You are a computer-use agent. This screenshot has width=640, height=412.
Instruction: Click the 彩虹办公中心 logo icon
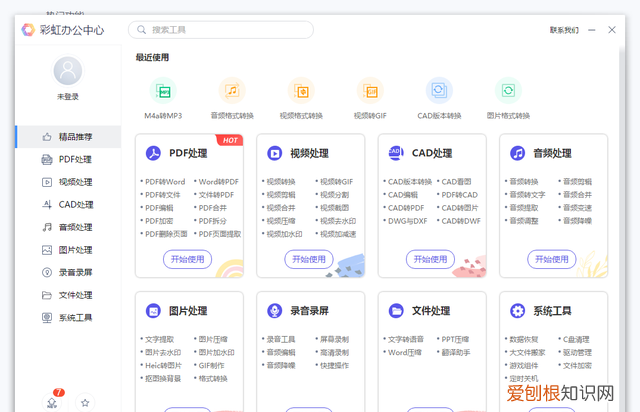(28, 30)
